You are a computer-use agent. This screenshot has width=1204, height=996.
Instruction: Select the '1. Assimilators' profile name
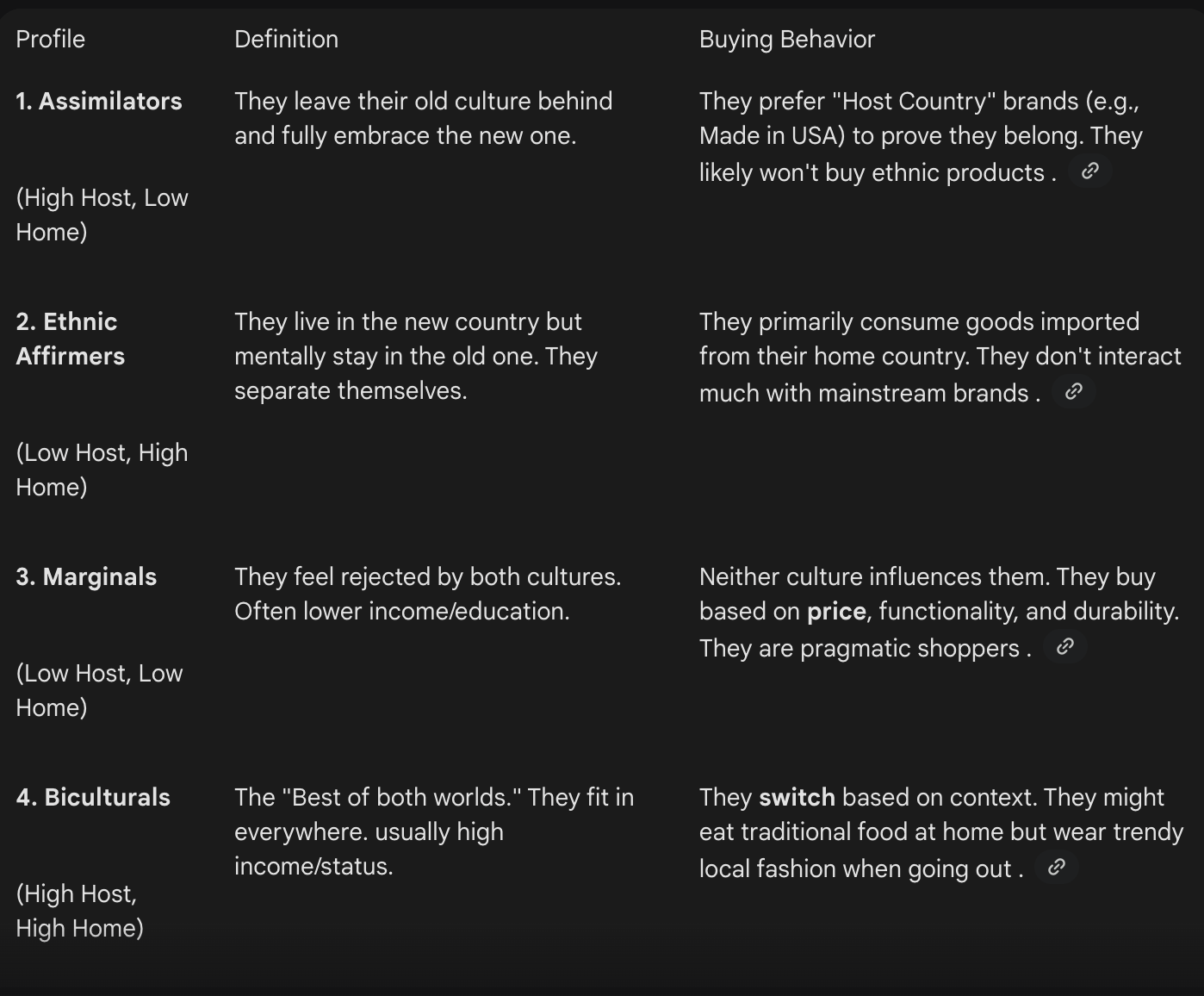tap(99, 101)
